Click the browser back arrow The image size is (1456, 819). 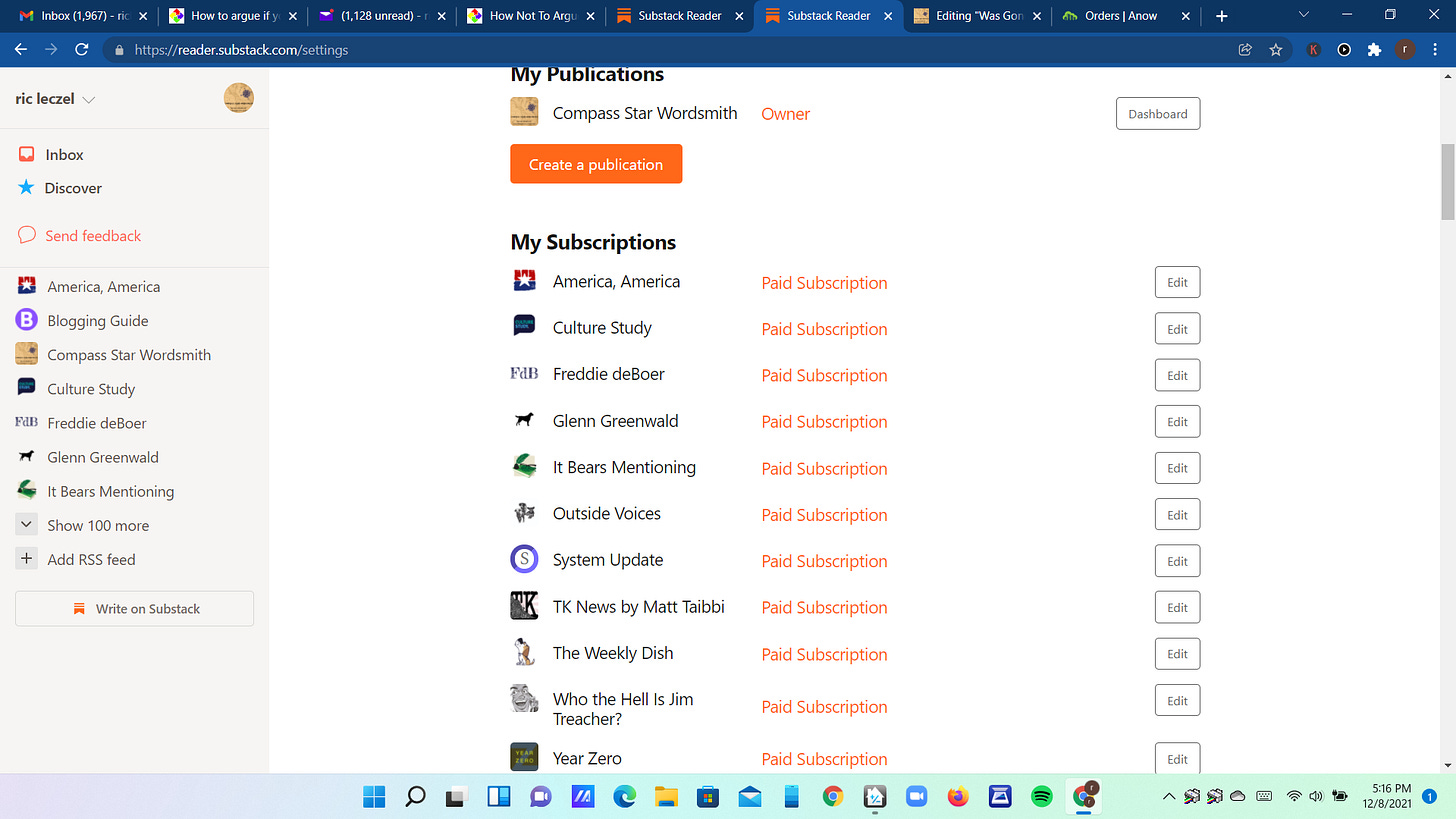[x=22, y=49]
